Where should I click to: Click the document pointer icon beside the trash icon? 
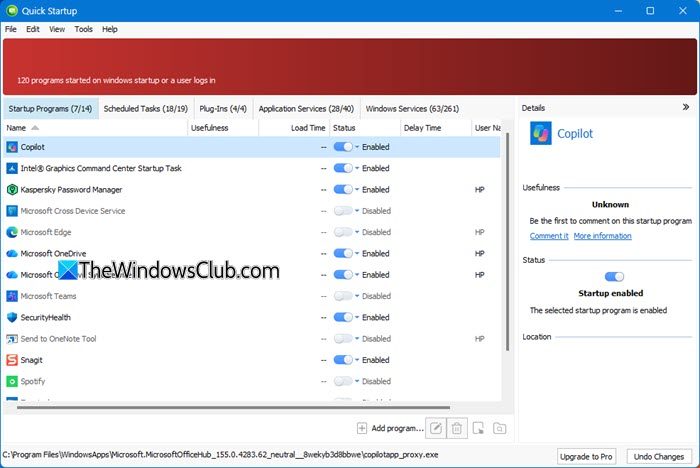pyautogui.click(x=478, y=429)
